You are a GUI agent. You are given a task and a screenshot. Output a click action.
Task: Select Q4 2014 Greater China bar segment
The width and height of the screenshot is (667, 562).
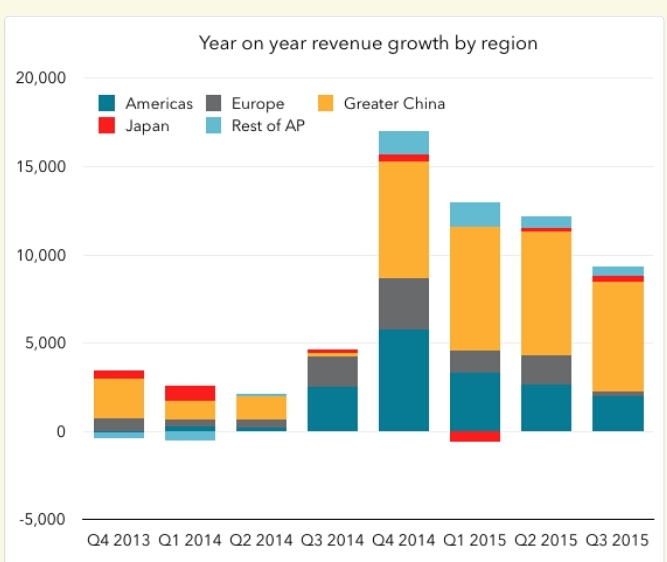click(404, 220)
